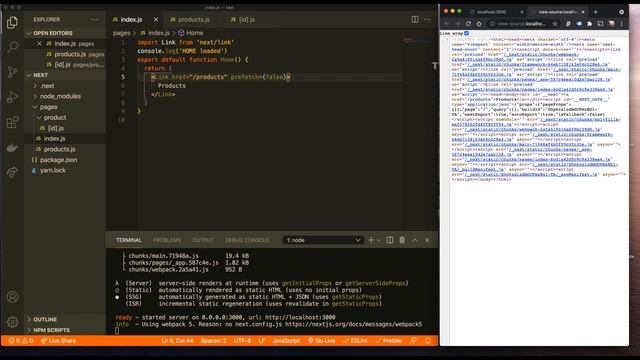640x360 pixels.
Task: Kill the terminal with trash icon
Action: tap(402, 240)
